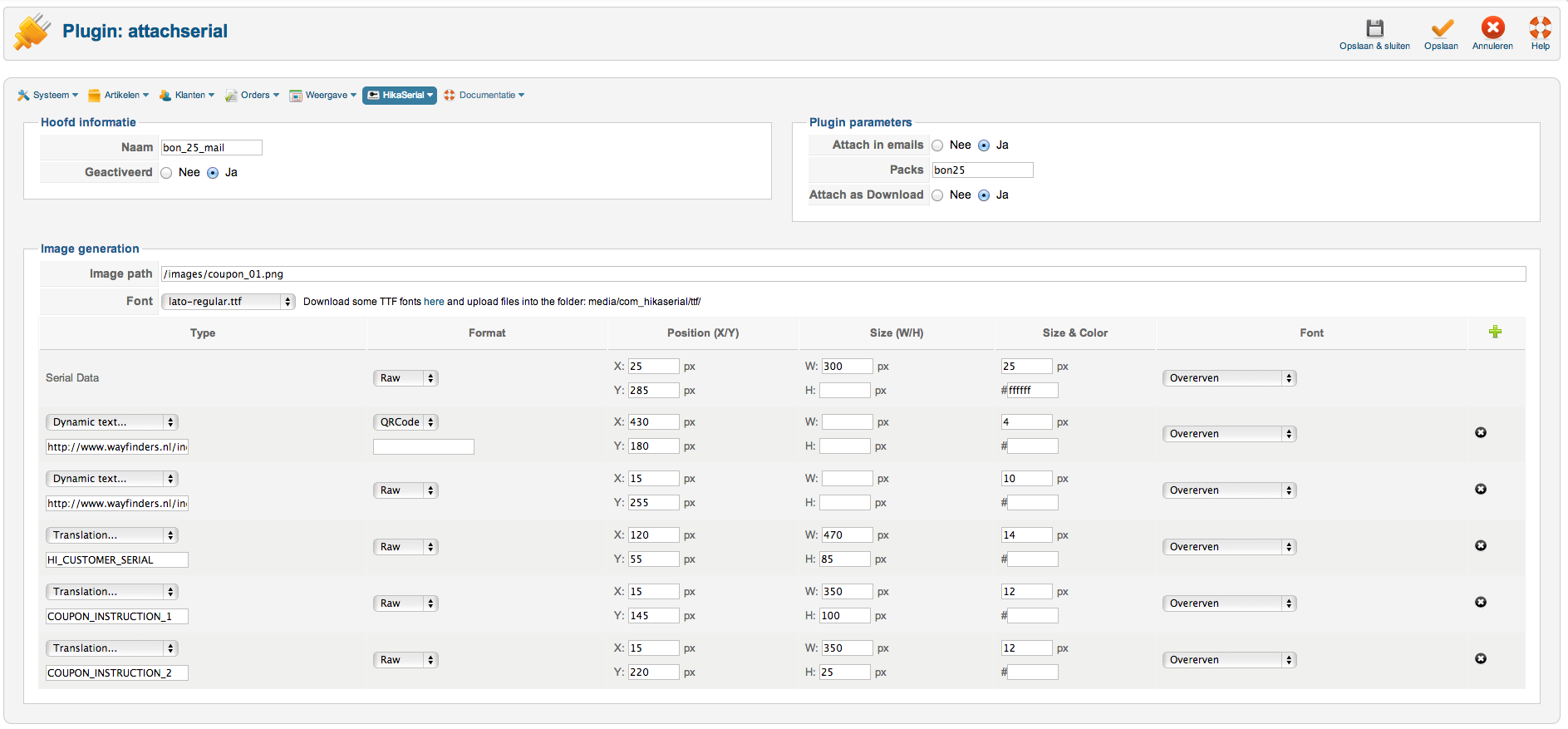This screenshot has width=1568, height=729.
Task: Open the Systeem menu
Action: click(48, 96)
